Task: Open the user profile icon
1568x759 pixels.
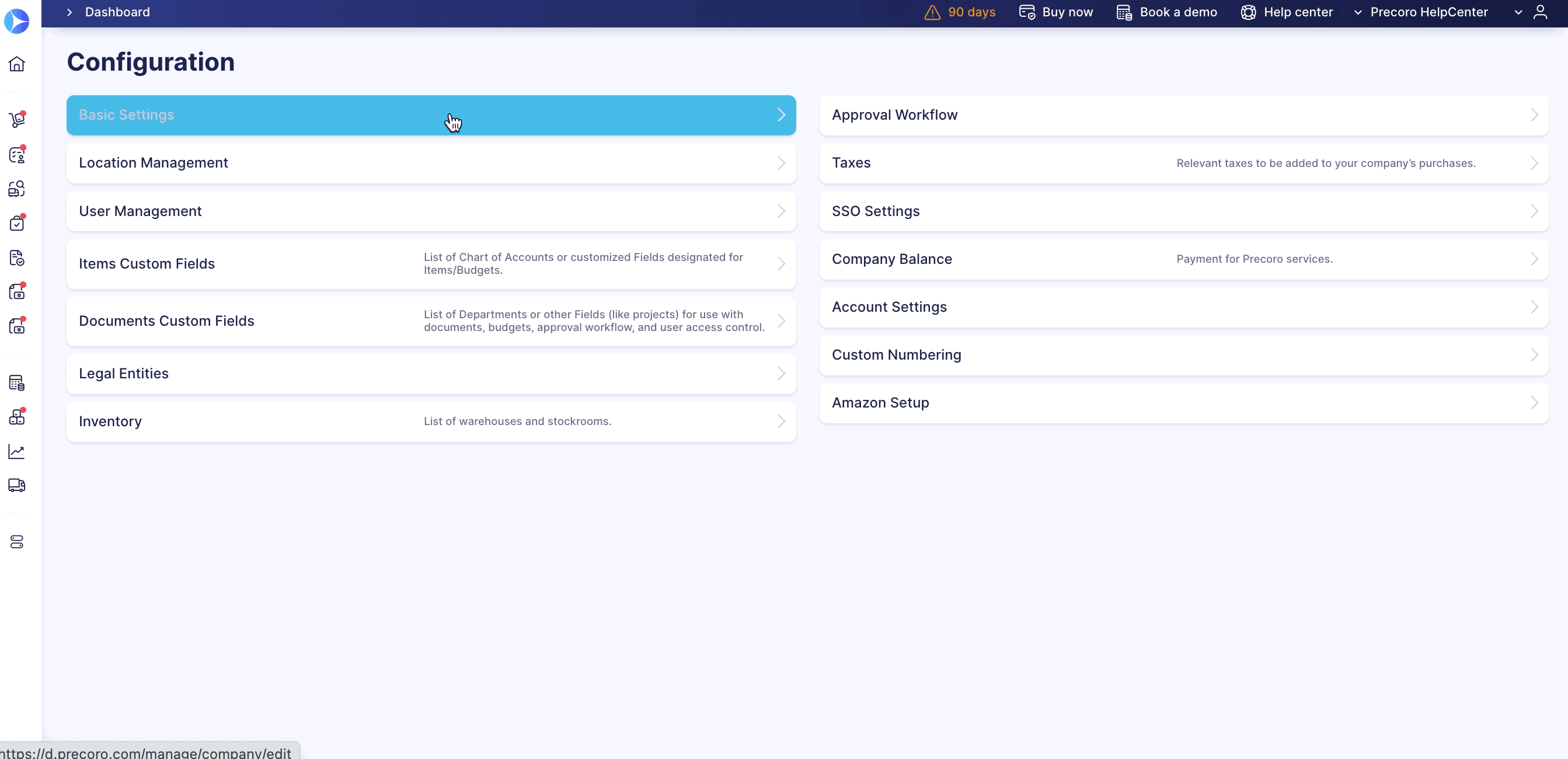Action: (x=1540, y=12)
